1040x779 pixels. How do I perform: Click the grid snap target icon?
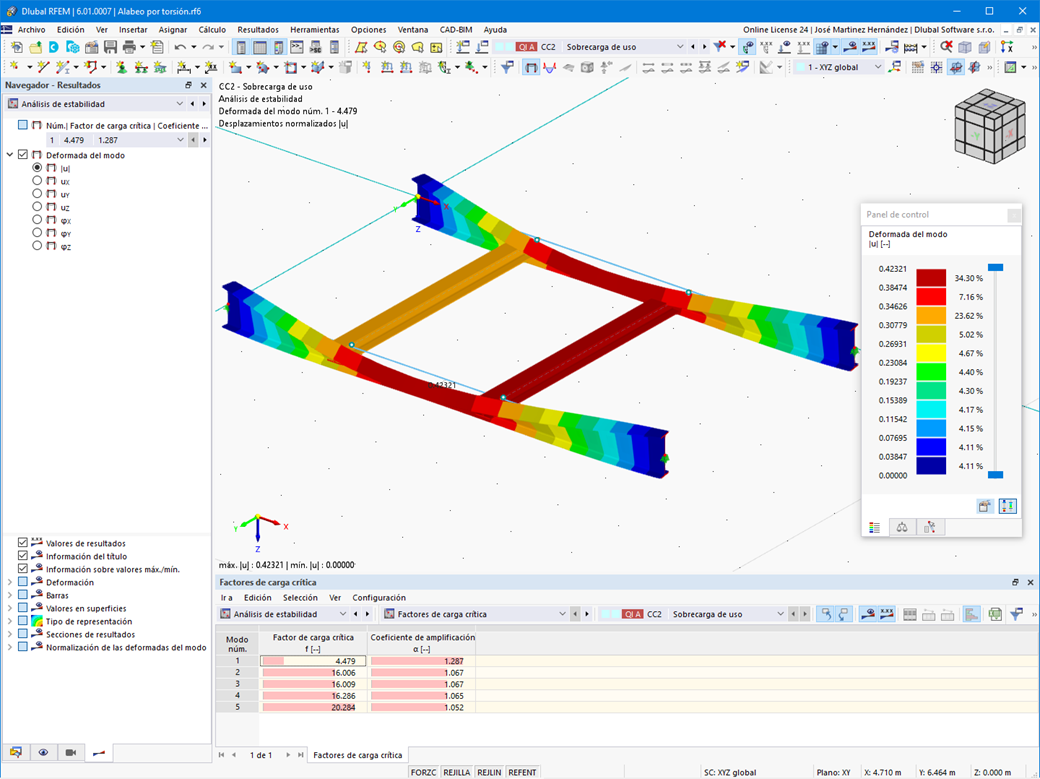tap(937, 67)
